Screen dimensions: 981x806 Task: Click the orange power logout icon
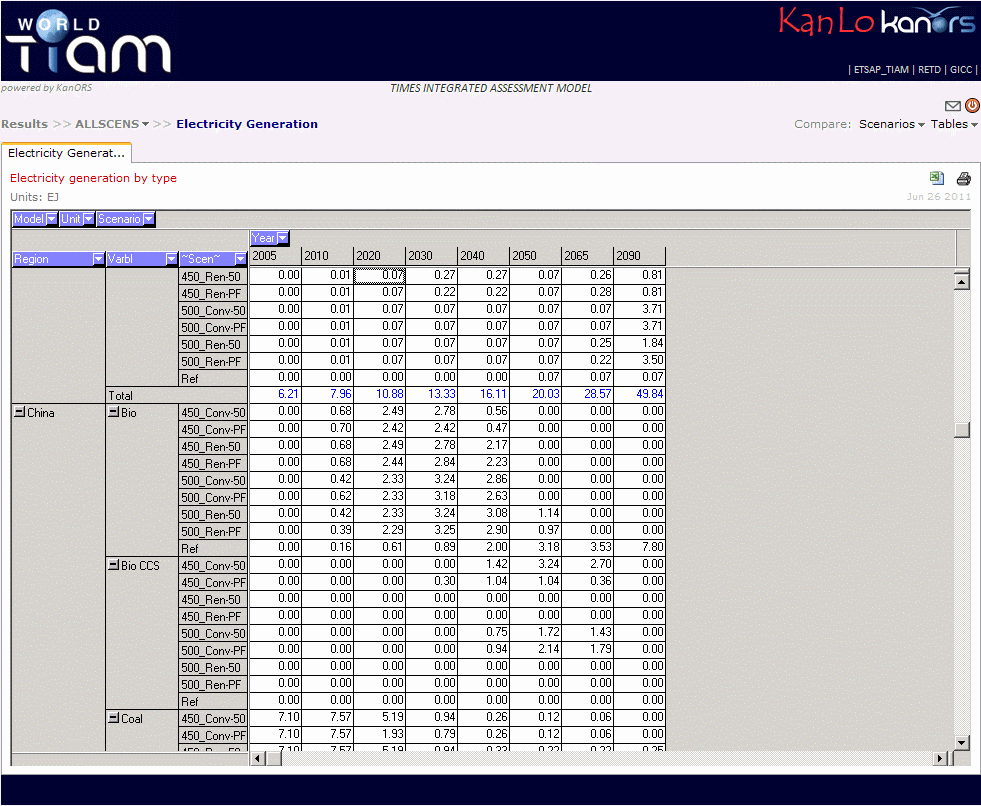tap(972, 105)
